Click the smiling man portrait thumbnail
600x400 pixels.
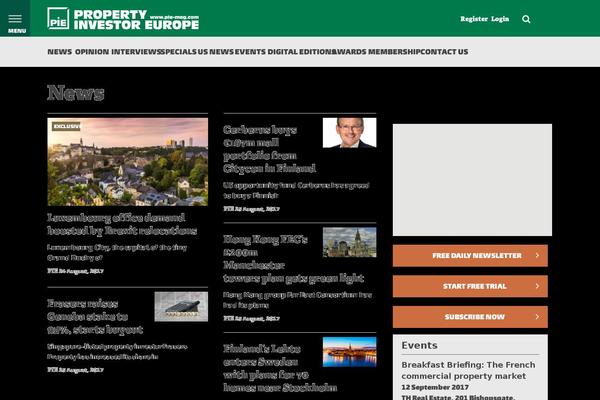pyautogui.click(x=349, y=133)
